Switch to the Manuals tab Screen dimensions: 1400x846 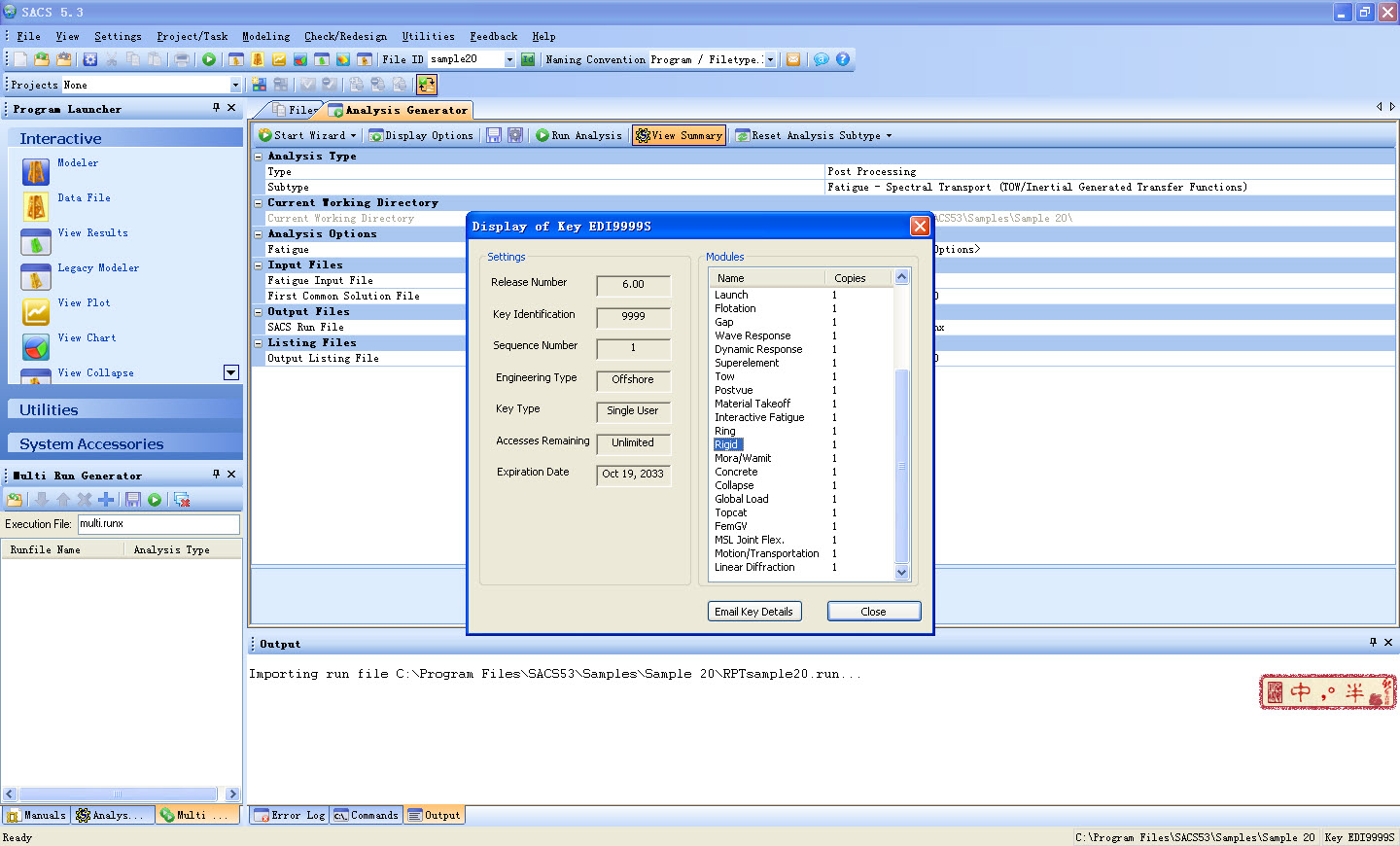click(x=36, y=815)
